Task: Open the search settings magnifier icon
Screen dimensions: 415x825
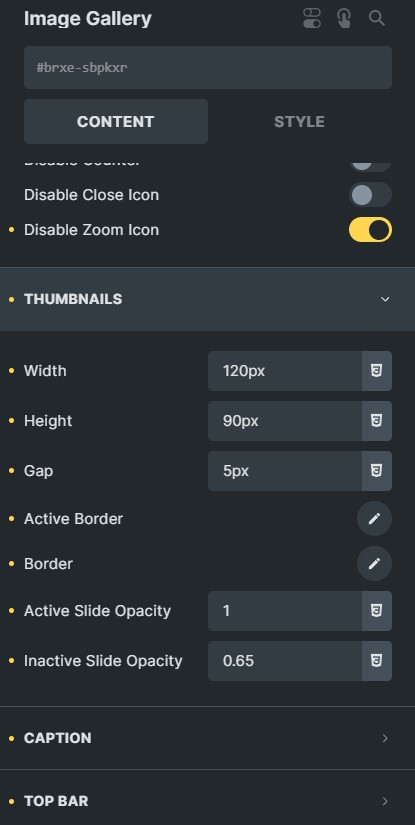Action: tap(377, 18)
